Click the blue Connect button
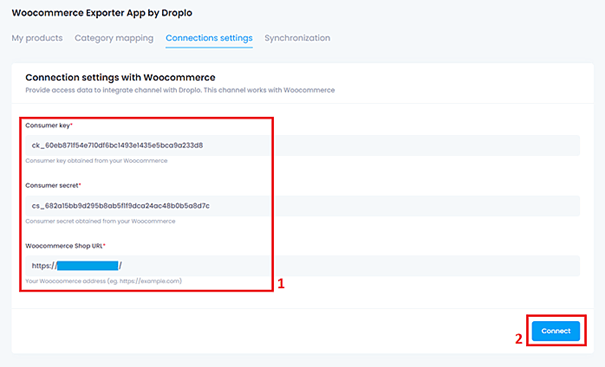 556,331
